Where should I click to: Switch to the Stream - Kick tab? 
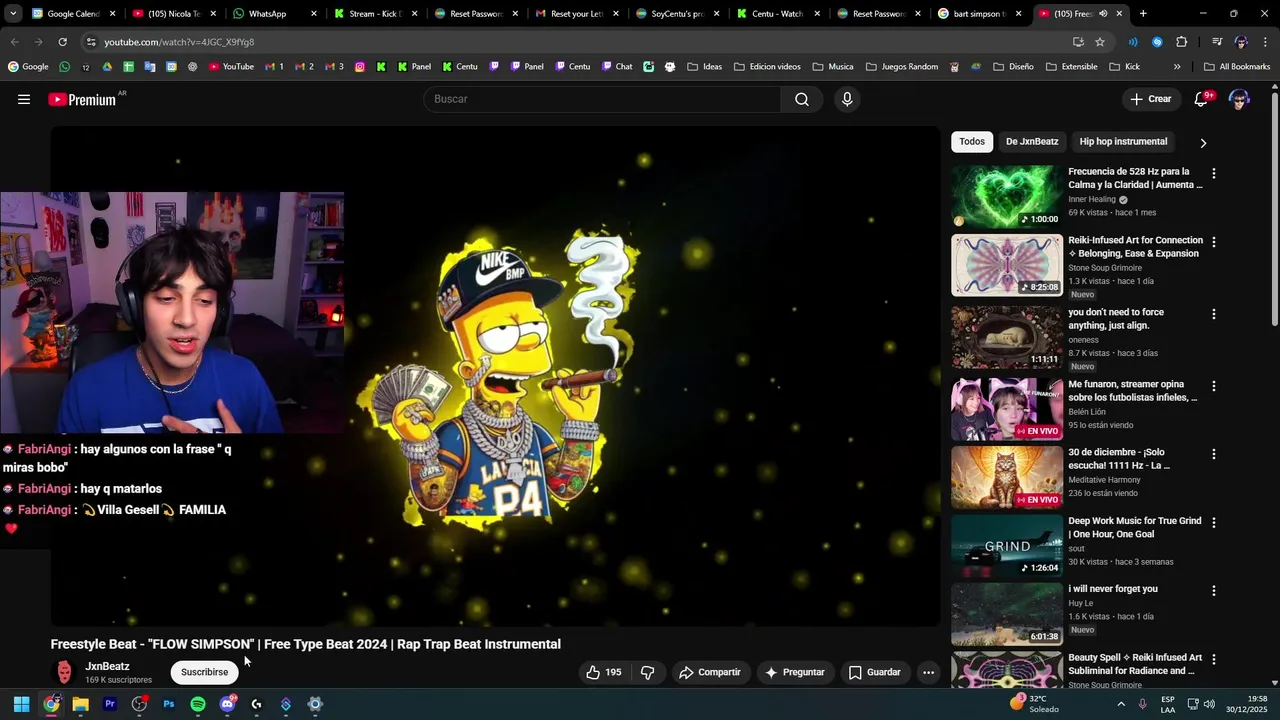coord(374,14)
